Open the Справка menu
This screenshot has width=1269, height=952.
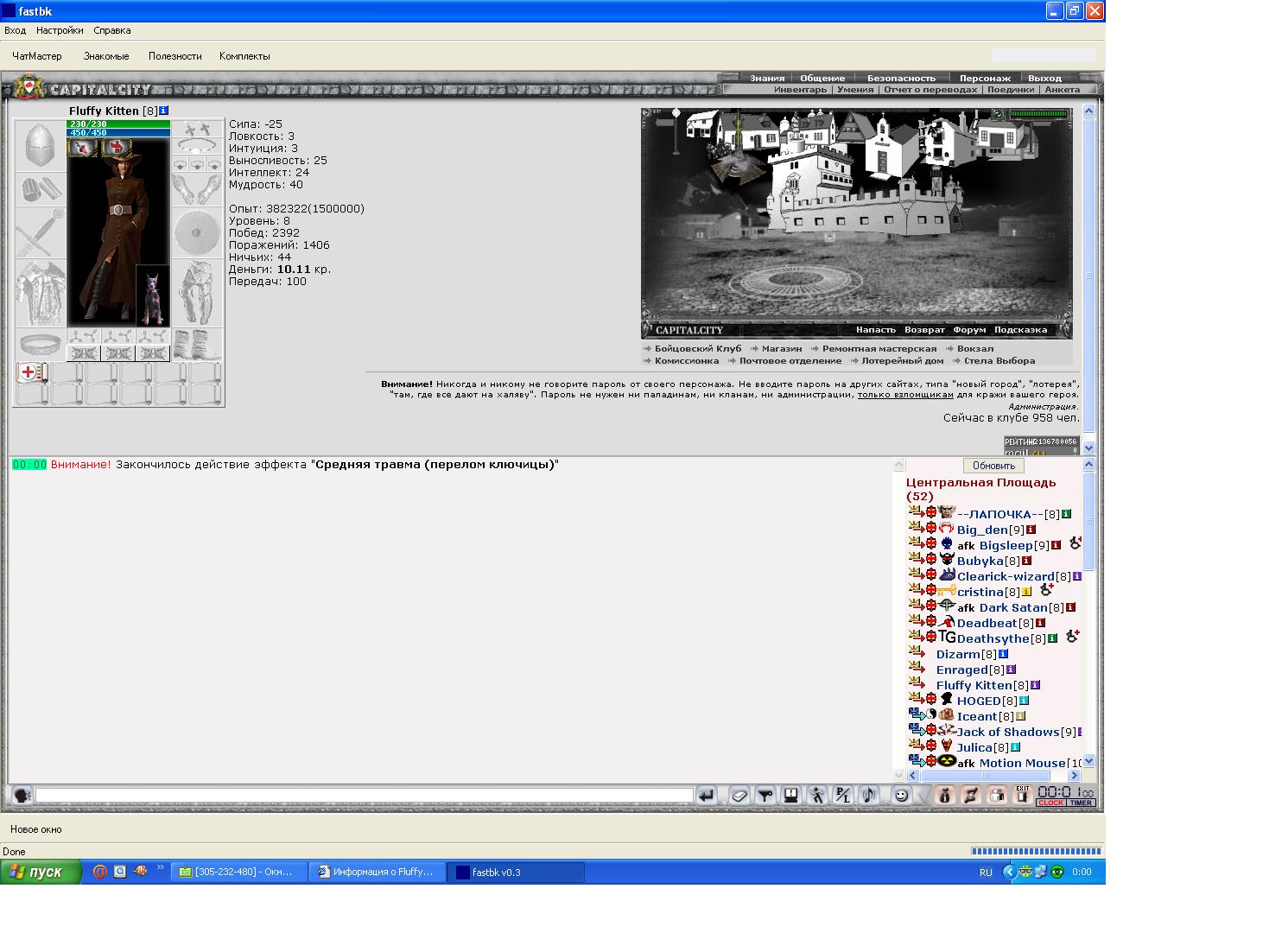(x=112, y=30)
